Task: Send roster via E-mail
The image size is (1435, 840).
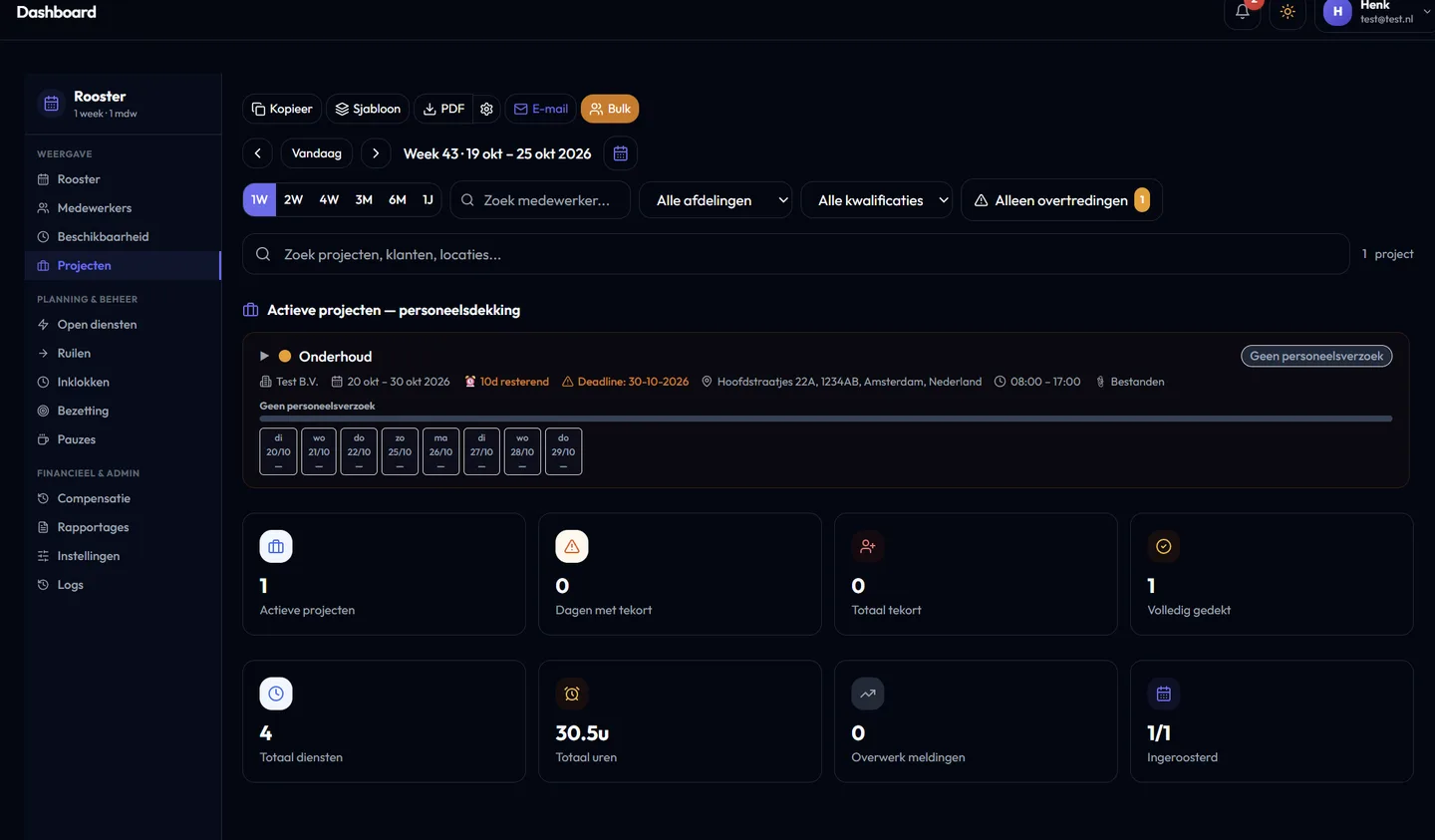Action: tap(541, 109)
